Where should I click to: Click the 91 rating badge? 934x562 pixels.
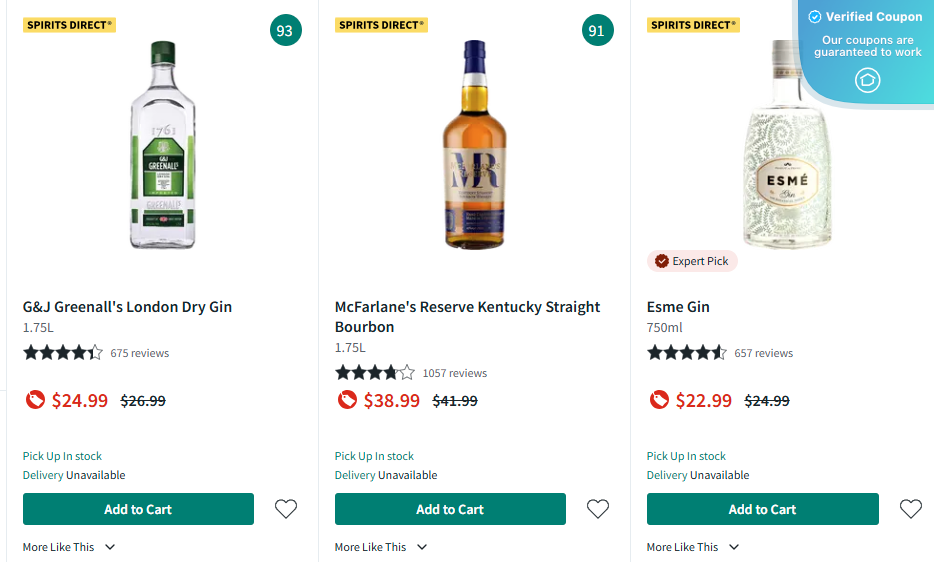[x=597, y=31]
